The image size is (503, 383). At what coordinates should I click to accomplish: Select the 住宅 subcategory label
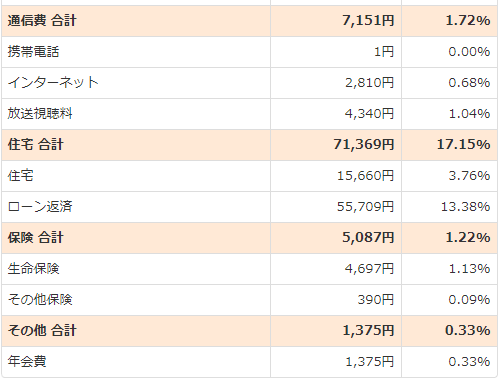tap(20, 175)
